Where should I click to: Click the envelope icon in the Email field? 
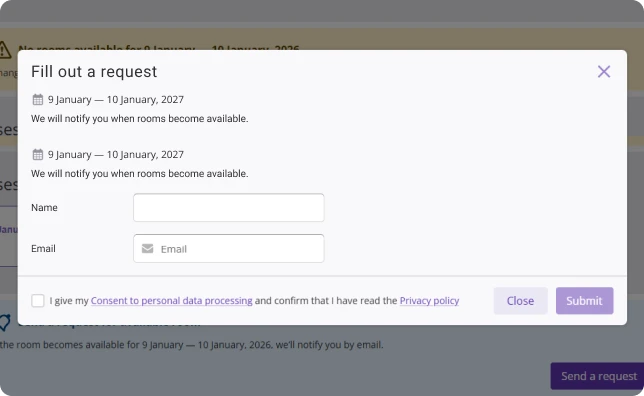[147, 249]
